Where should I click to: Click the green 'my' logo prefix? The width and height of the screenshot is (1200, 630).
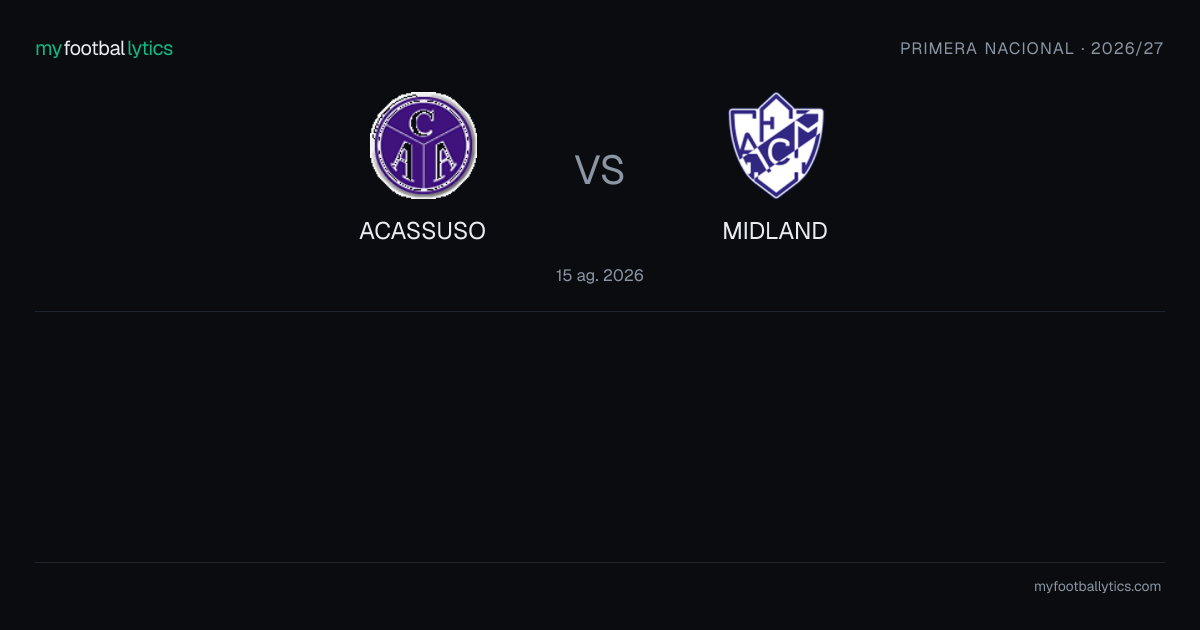pos(49,49)
